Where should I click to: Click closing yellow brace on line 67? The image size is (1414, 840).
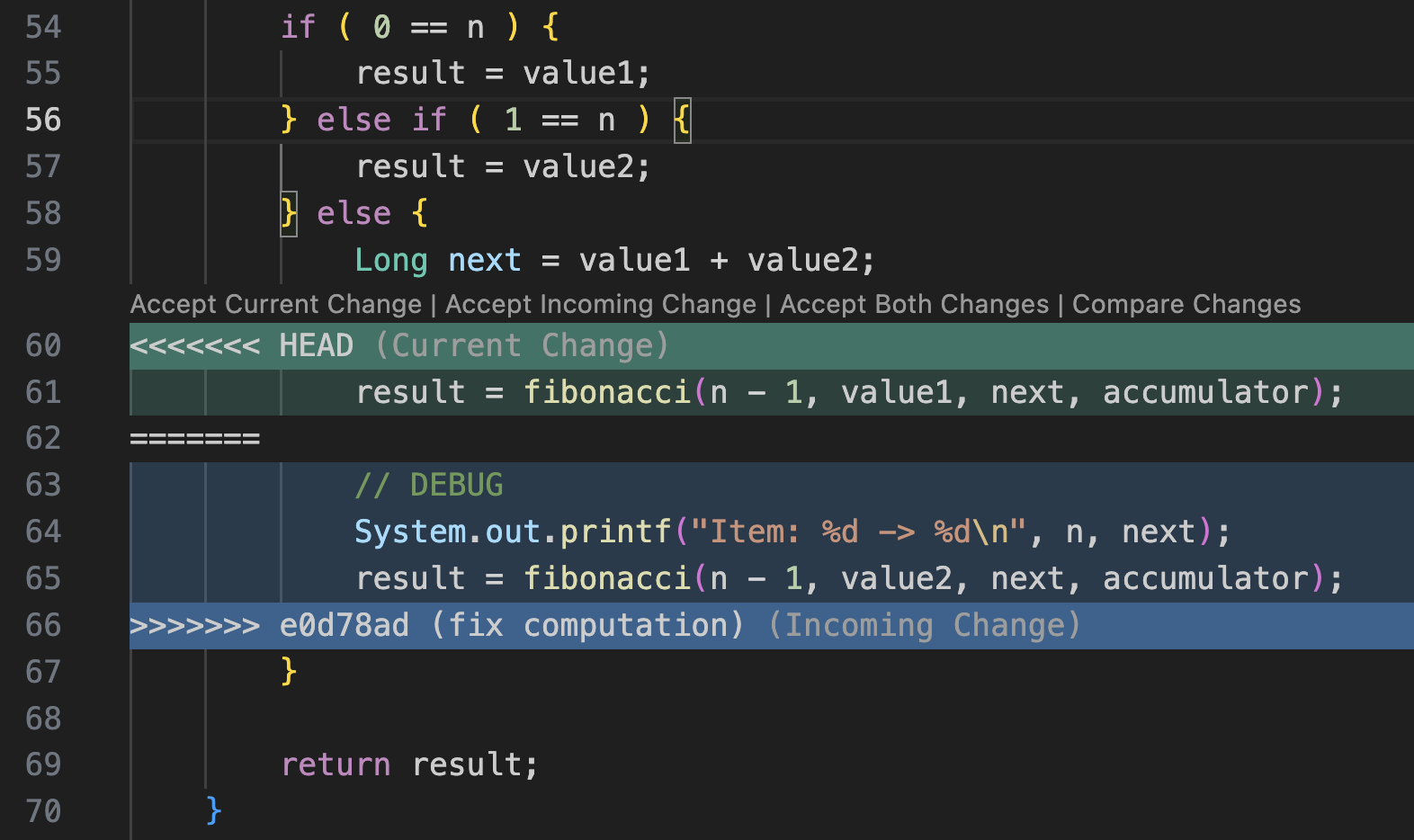click(289, 671)
